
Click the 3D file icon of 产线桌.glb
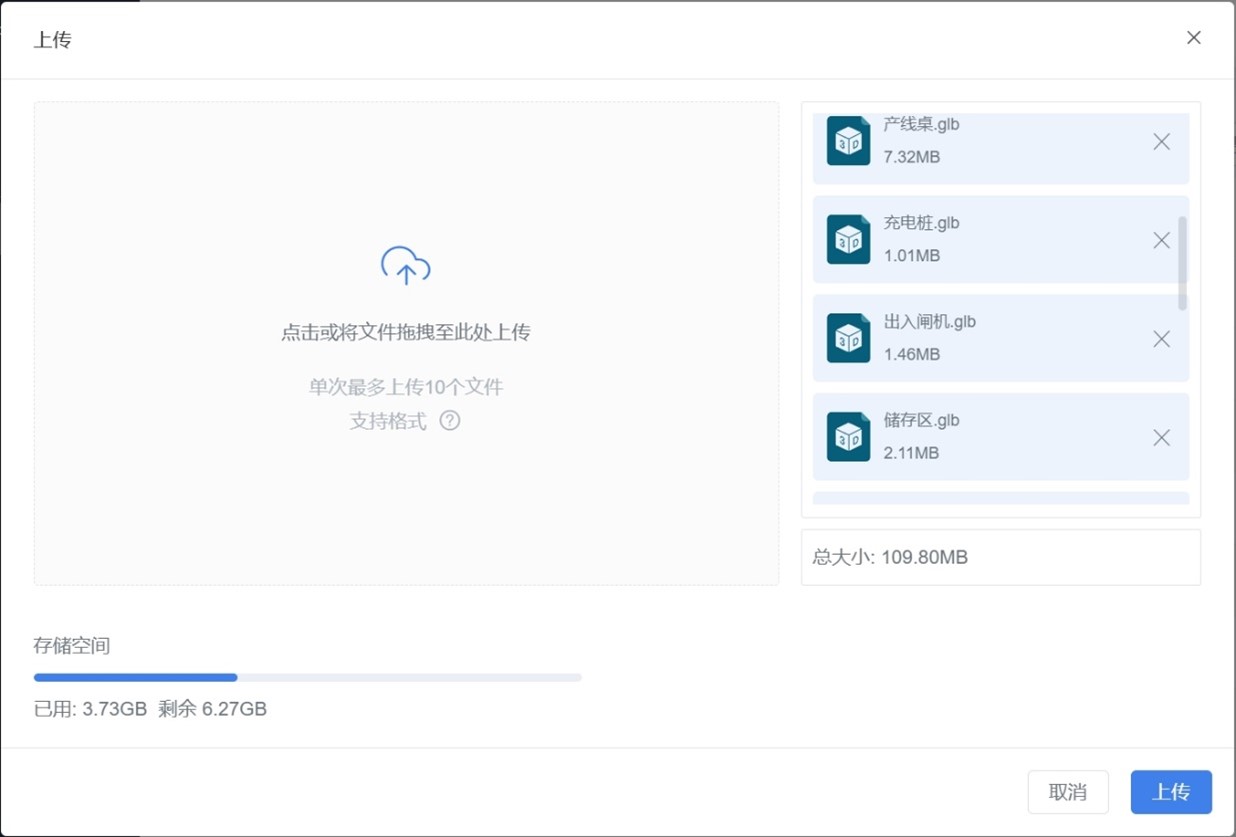click(x=848, y=141)
